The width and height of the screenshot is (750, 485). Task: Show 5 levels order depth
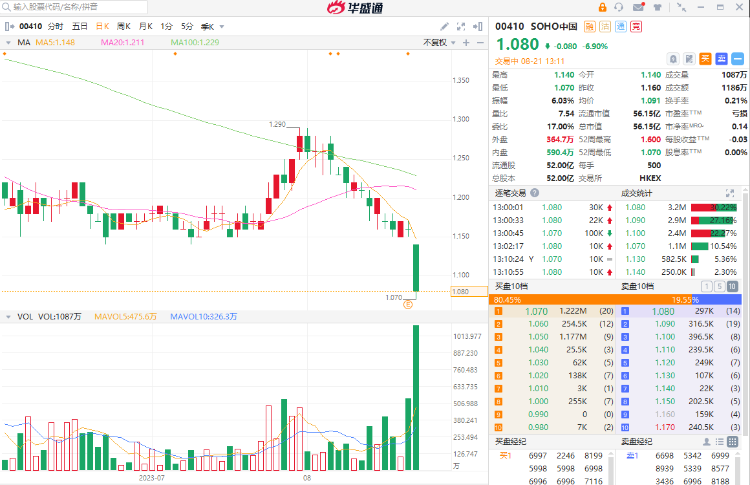tap(719, 287)
